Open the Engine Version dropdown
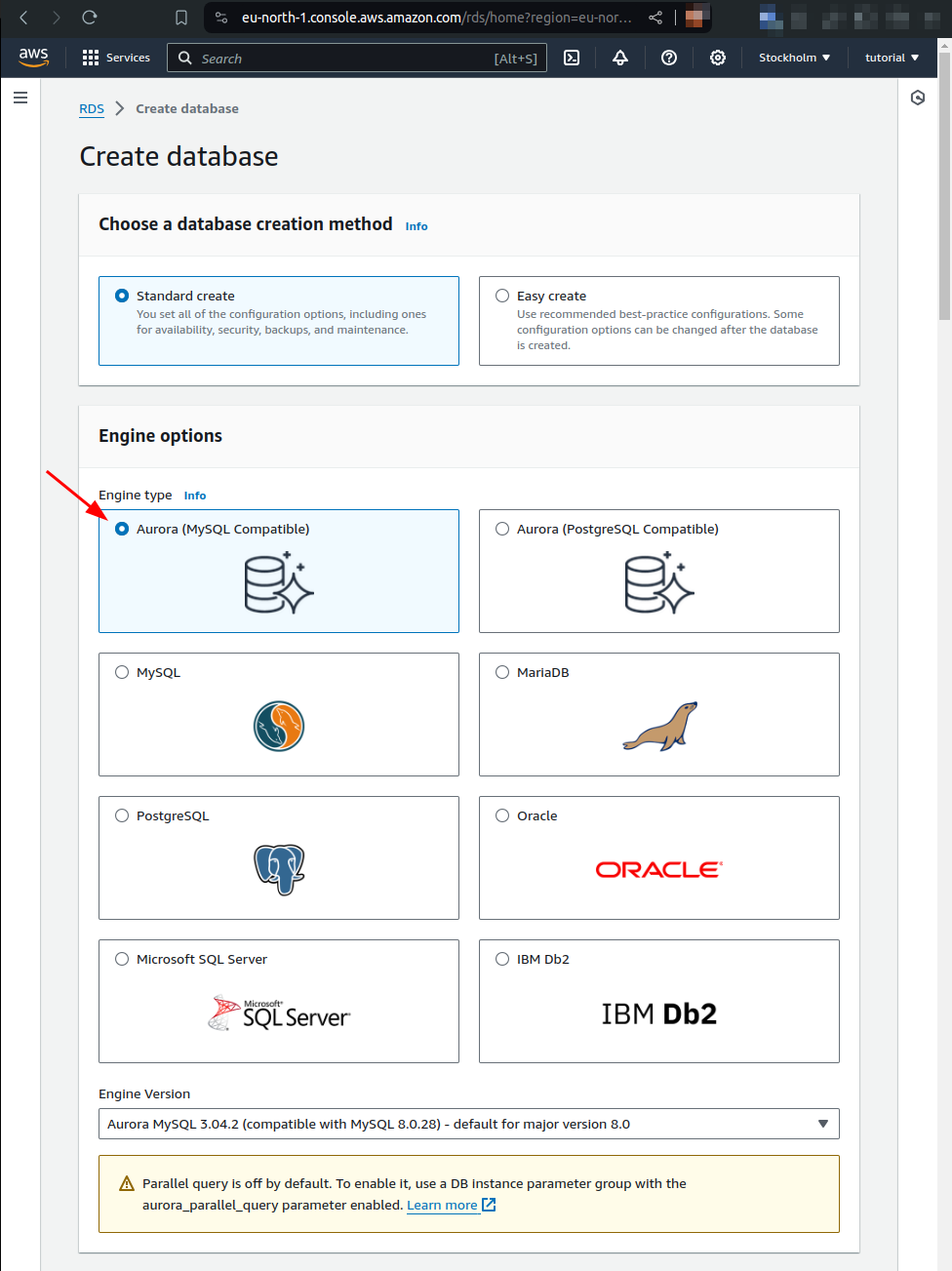 469,1124
